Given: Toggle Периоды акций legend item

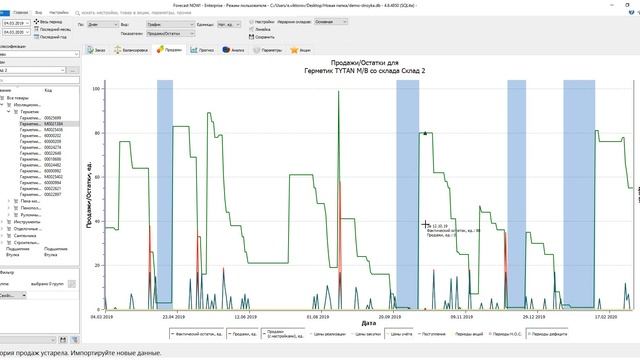Looking at the screenshot, I should coord(467,334).
